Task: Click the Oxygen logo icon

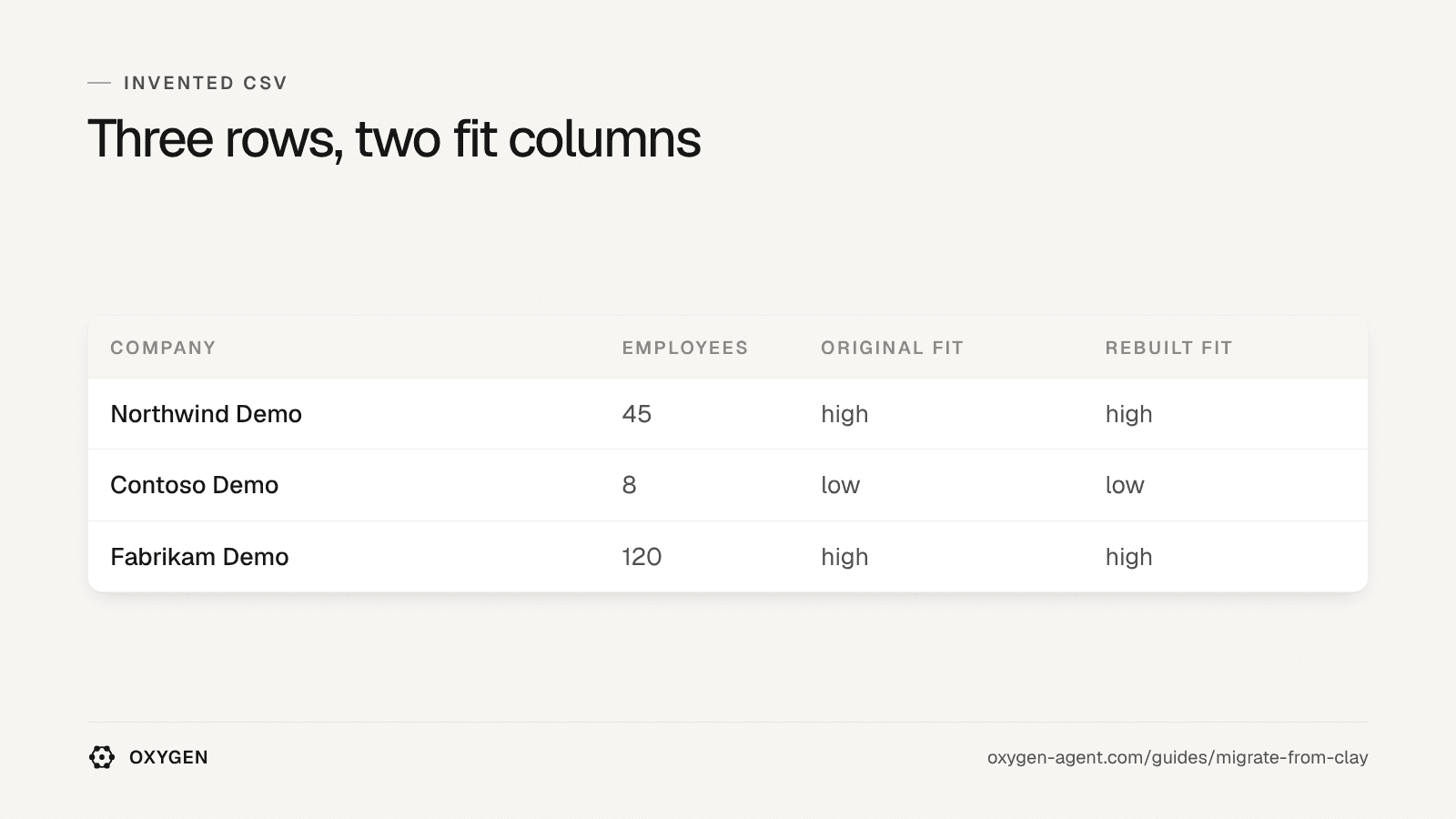Action: pyautogui.click(x=102, y=757)
